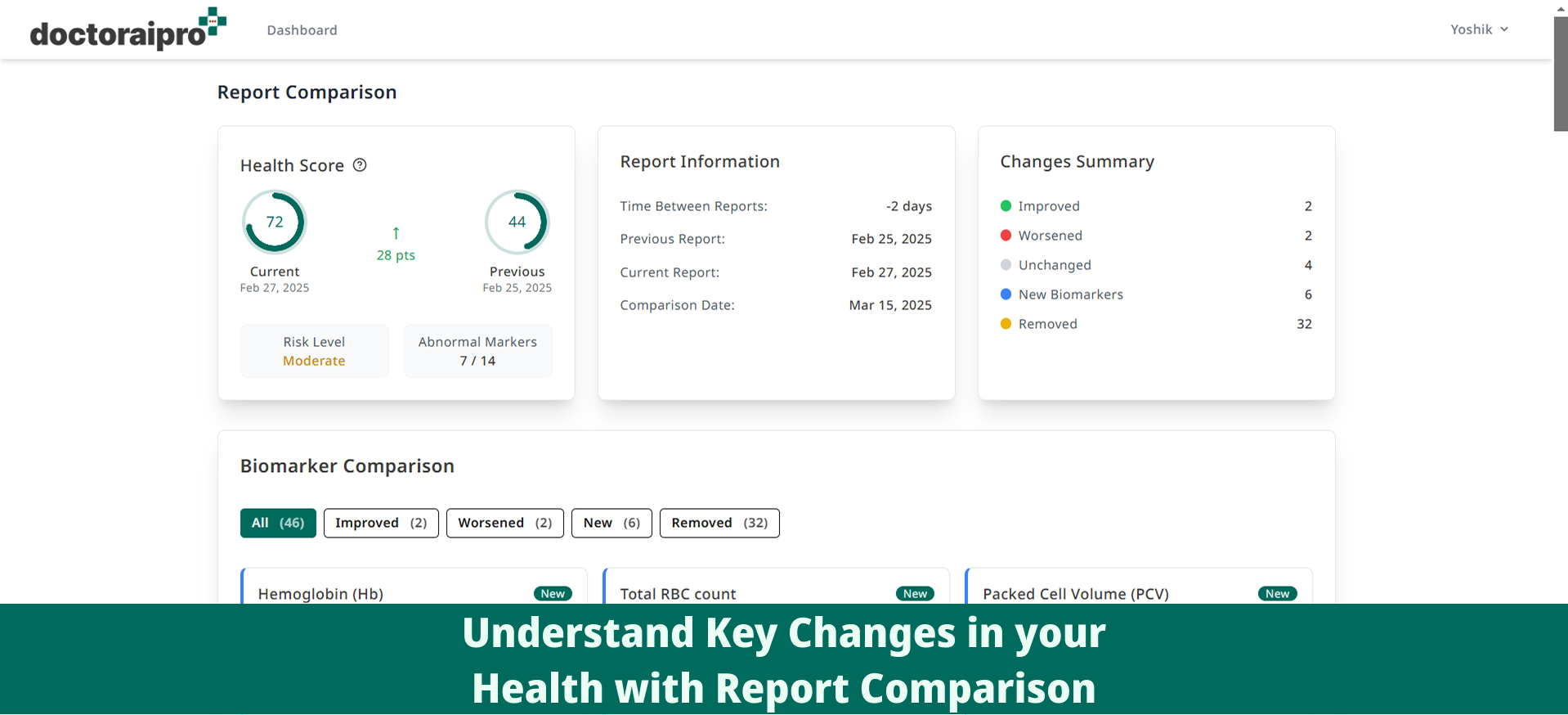Image resolution: width=1568 pixels, height=715 pixels.
Task: Select the All (46) filter tab
Action: click(278, 523)
